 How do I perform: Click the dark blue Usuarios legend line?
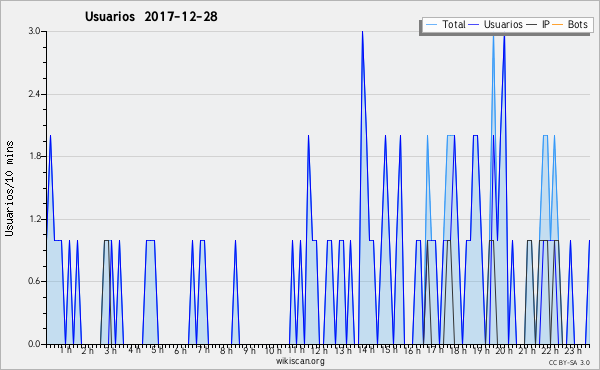click(x=474, y=25)
